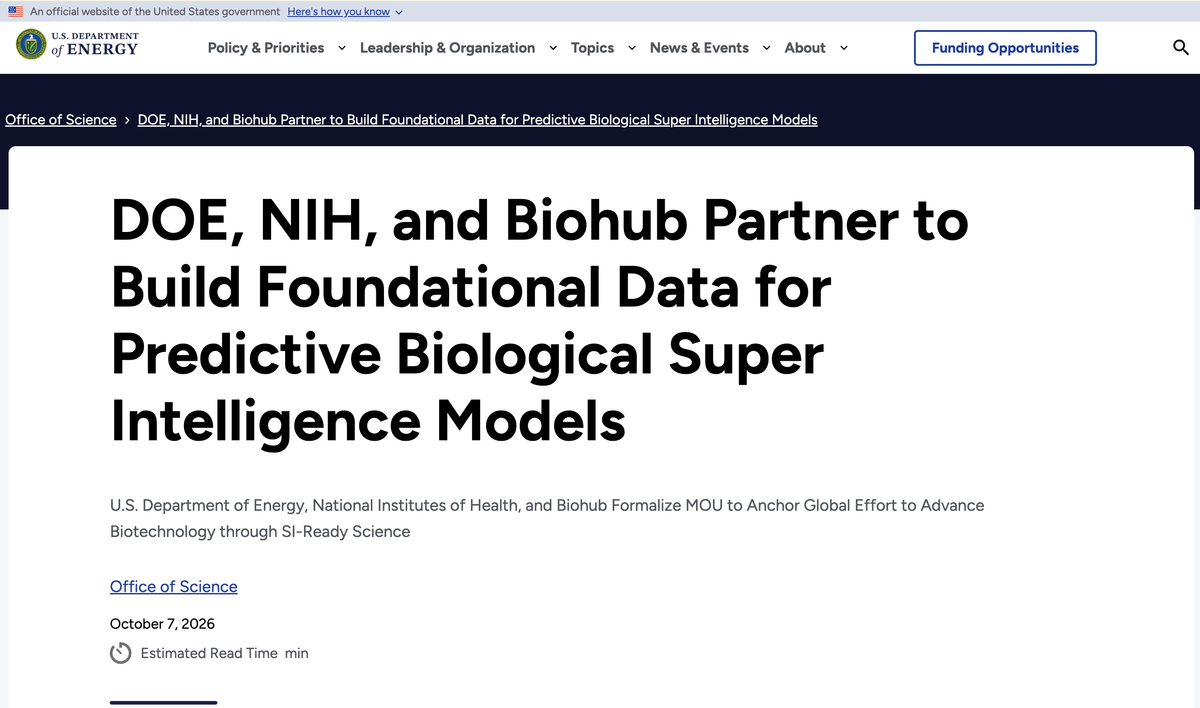Open the Policy & Priorities menu
Viewport: 1200px width, 708px height.
pyautogui.click(x=266, y=48)
